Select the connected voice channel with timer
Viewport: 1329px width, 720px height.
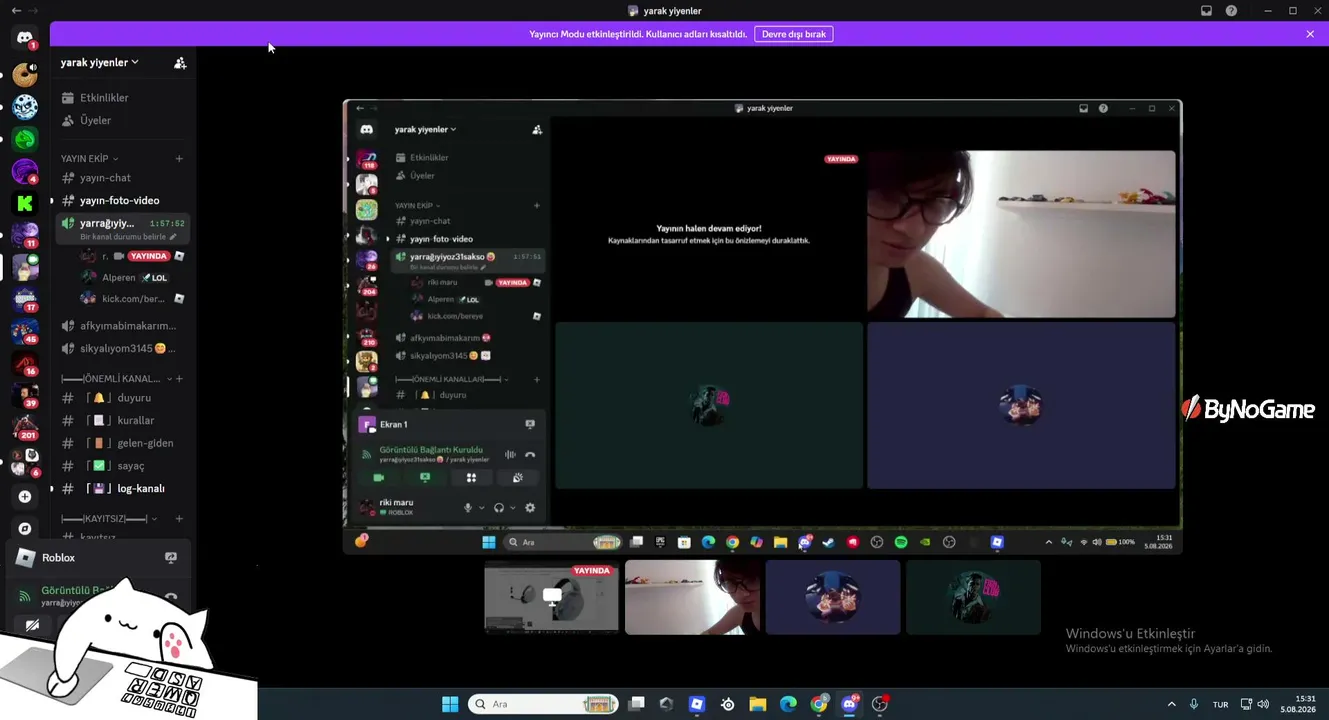[123, 229]
